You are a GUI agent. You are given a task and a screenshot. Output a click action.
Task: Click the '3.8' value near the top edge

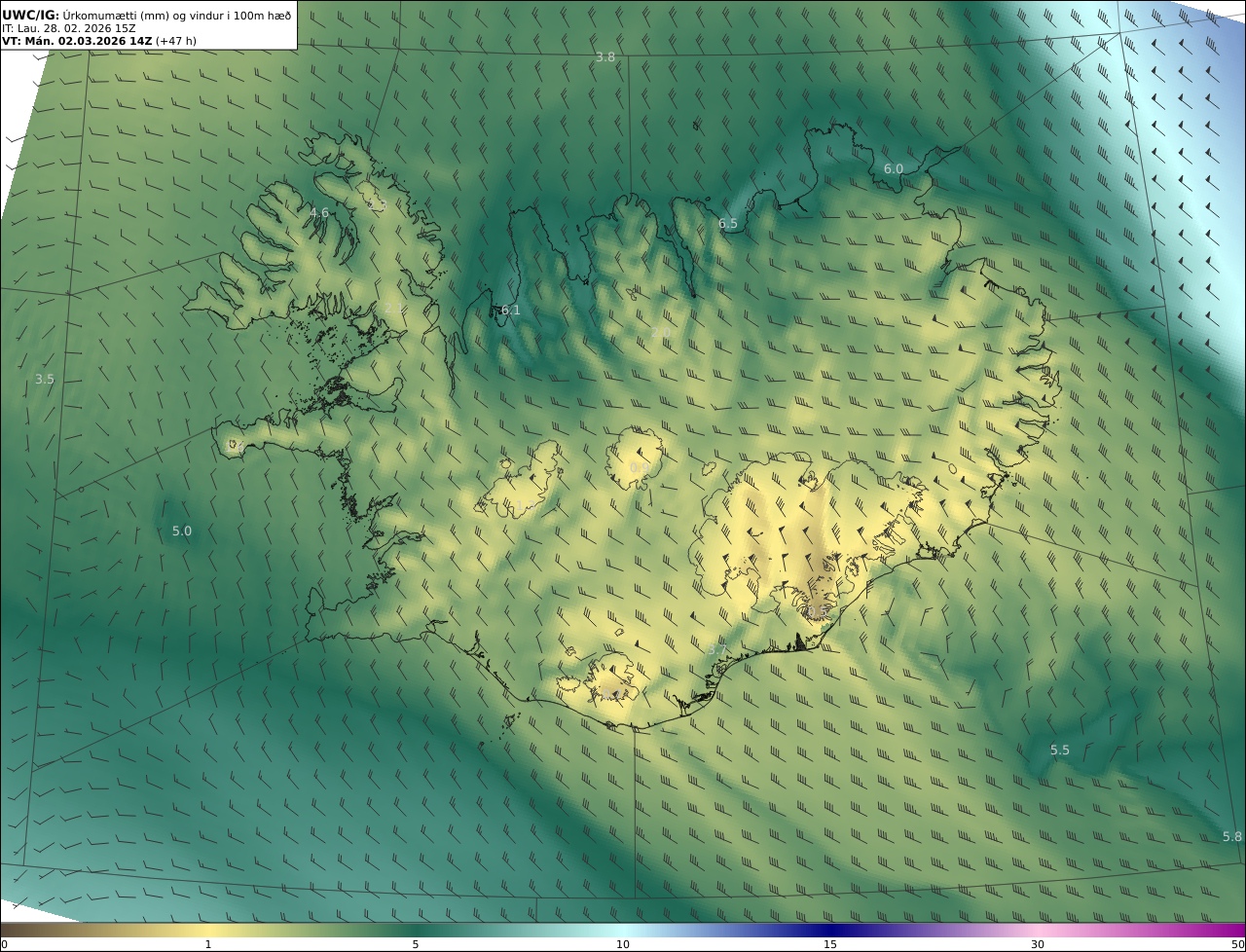coord(605,57)
